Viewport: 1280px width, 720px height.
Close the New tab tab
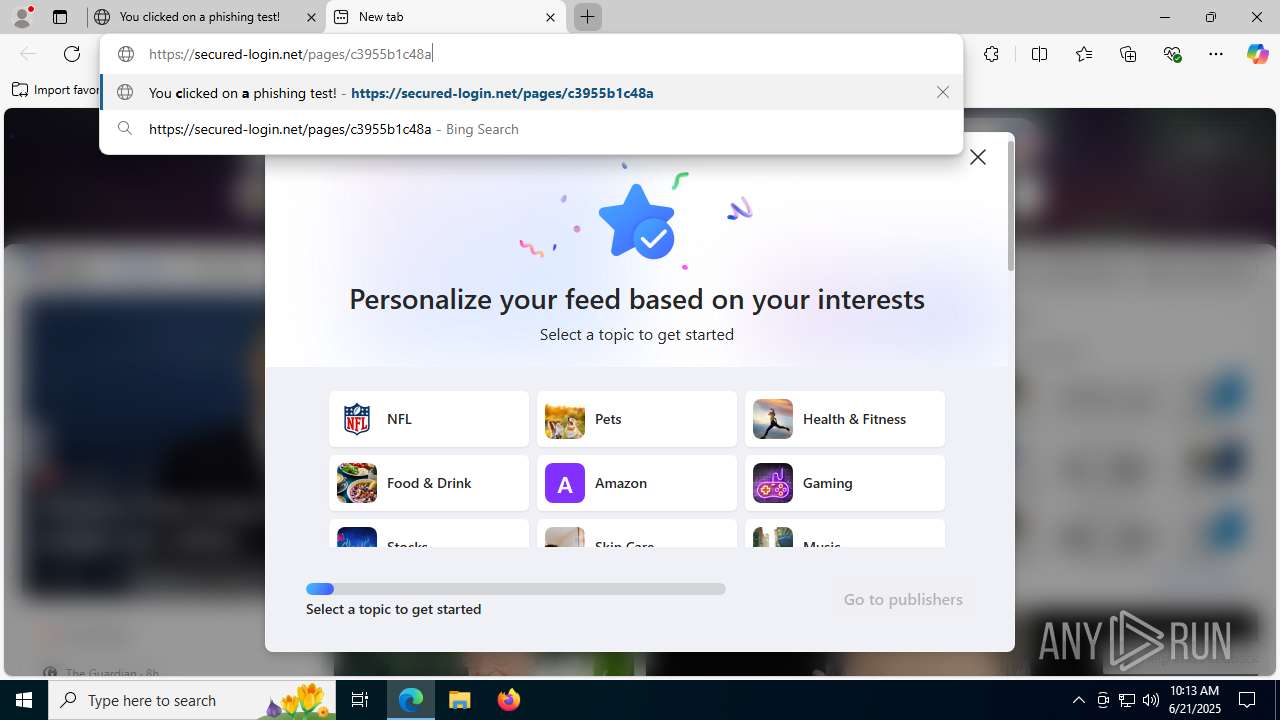pyautogui.click(x=550, y=17)
